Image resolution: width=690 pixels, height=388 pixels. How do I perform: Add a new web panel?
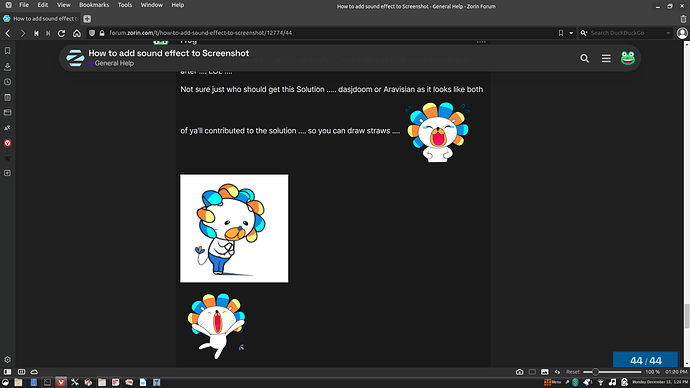coord(7,173)
